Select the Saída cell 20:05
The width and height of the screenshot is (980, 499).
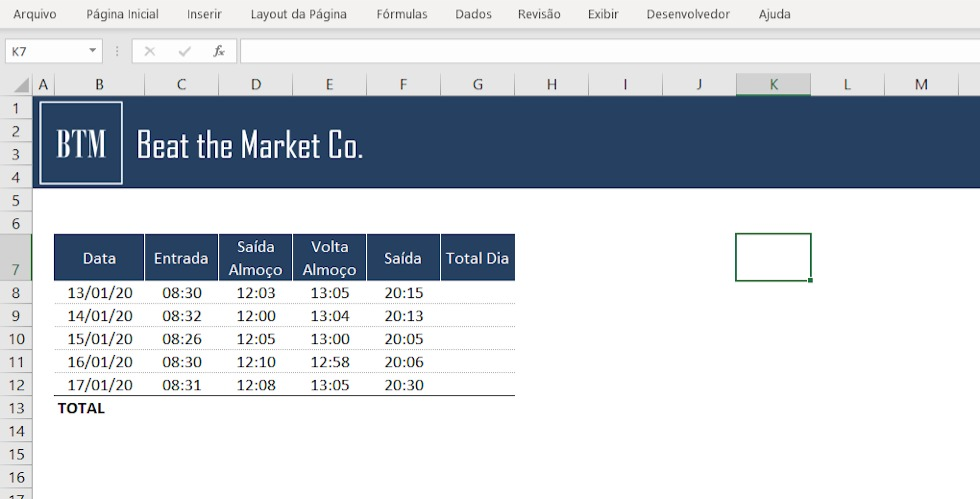click(403, 339)
